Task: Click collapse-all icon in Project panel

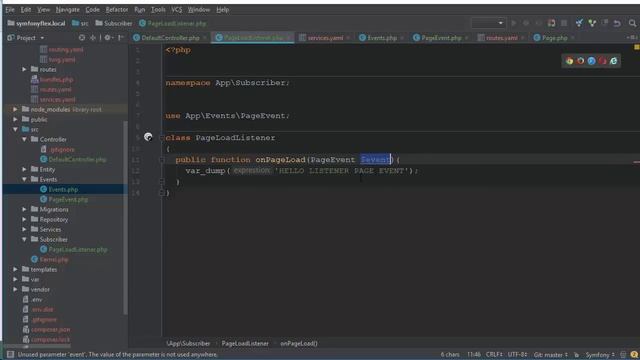Action: pos(93,38)
